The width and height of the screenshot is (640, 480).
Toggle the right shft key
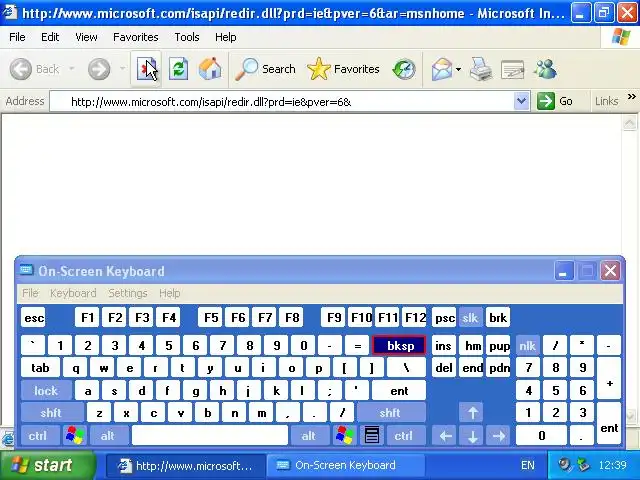(x=391, y=413)
